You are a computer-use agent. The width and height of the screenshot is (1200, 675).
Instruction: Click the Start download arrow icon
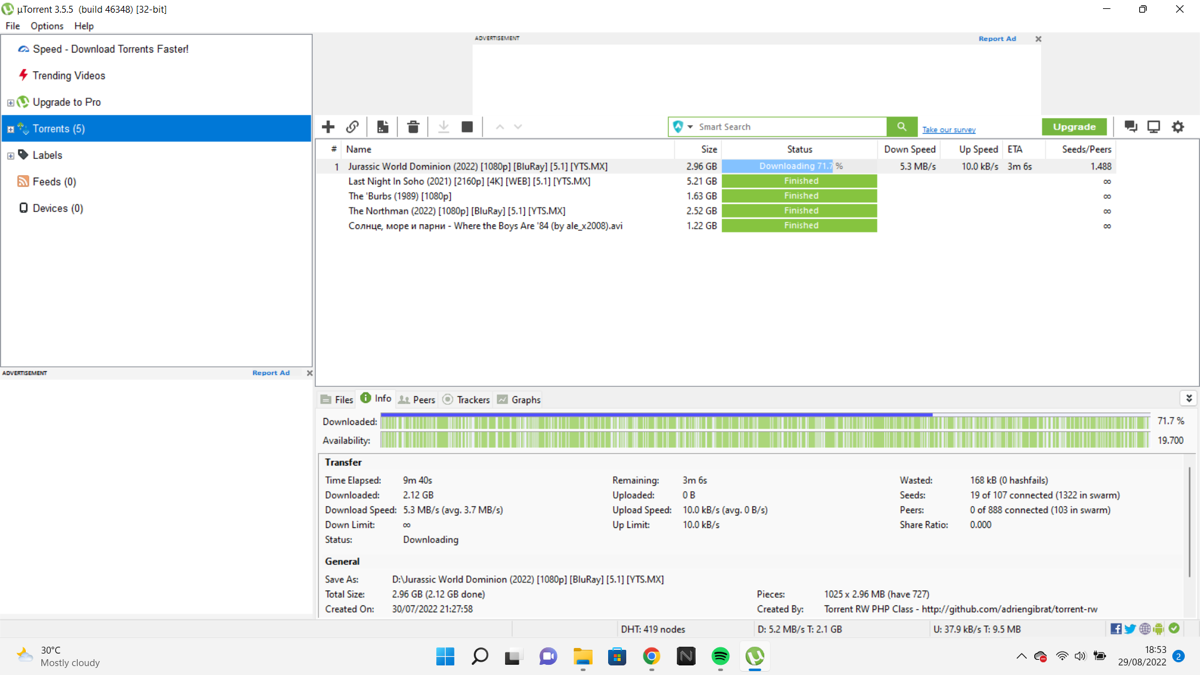tap(443, 127)
